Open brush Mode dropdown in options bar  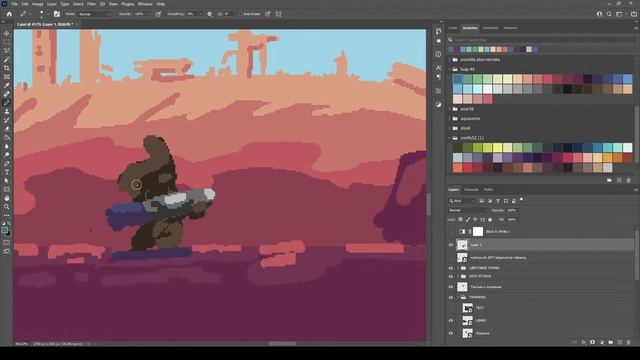[94, 14]
